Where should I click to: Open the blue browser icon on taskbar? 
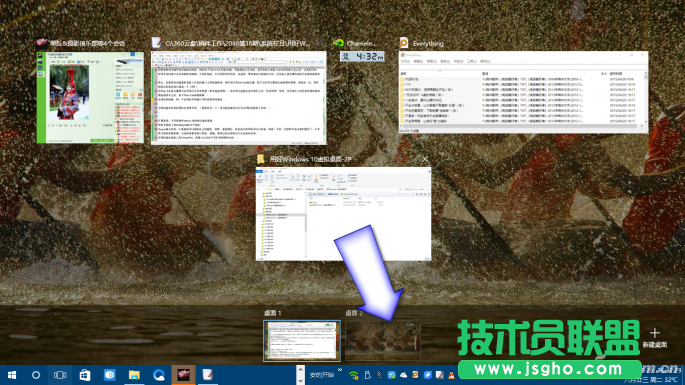click(159, 375)
